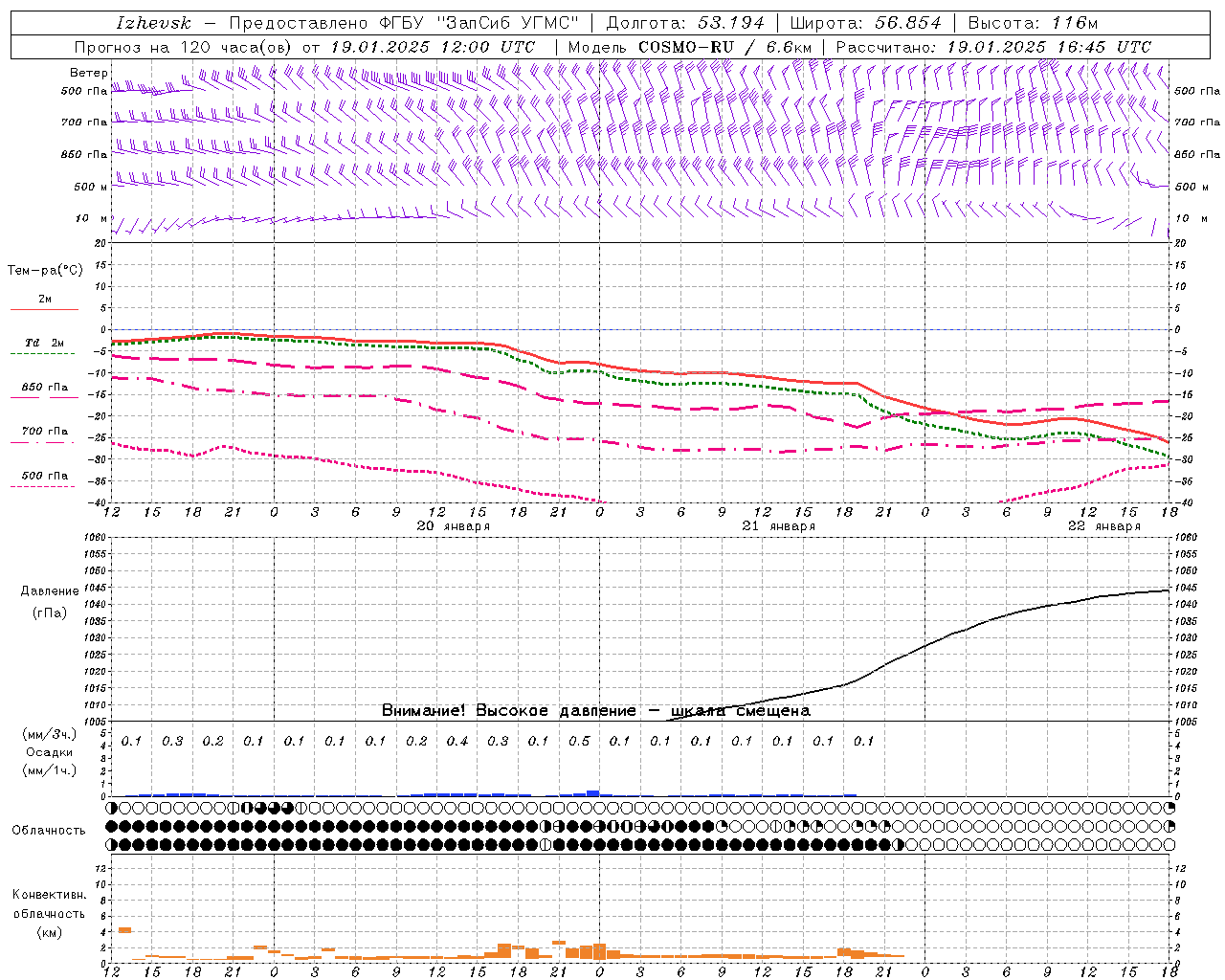Screen dimensions: 1225x980
Task: Click the '21 января' date label
Action: point(779,526)
